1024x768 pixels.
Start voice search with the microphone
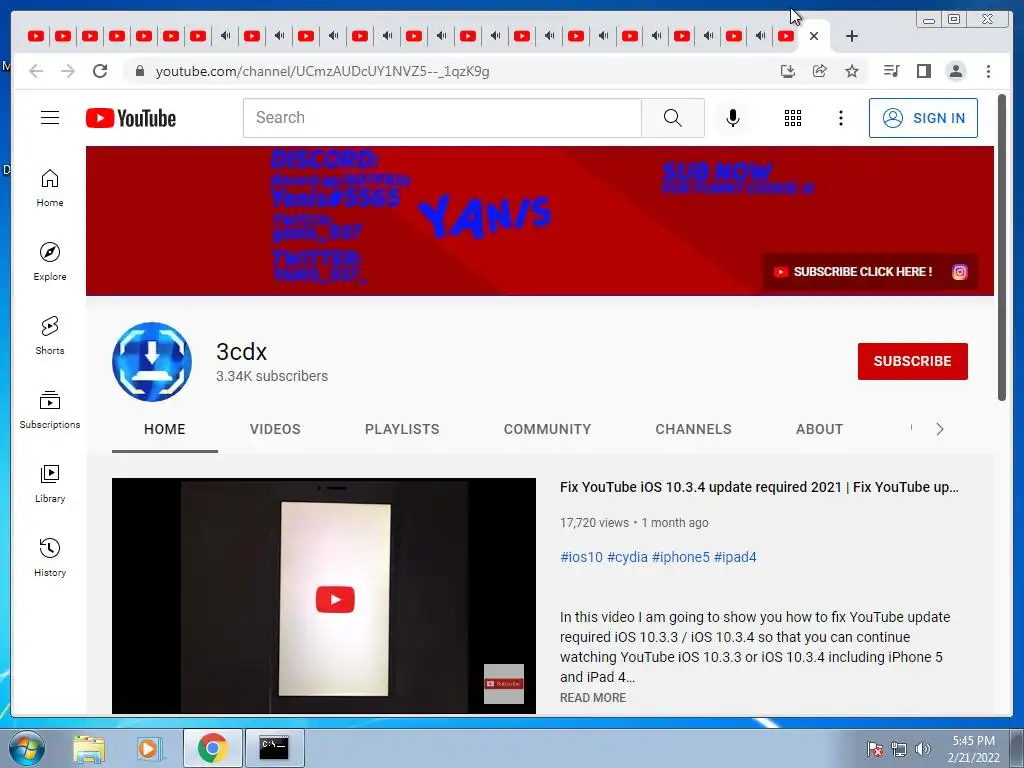[733, 118]
